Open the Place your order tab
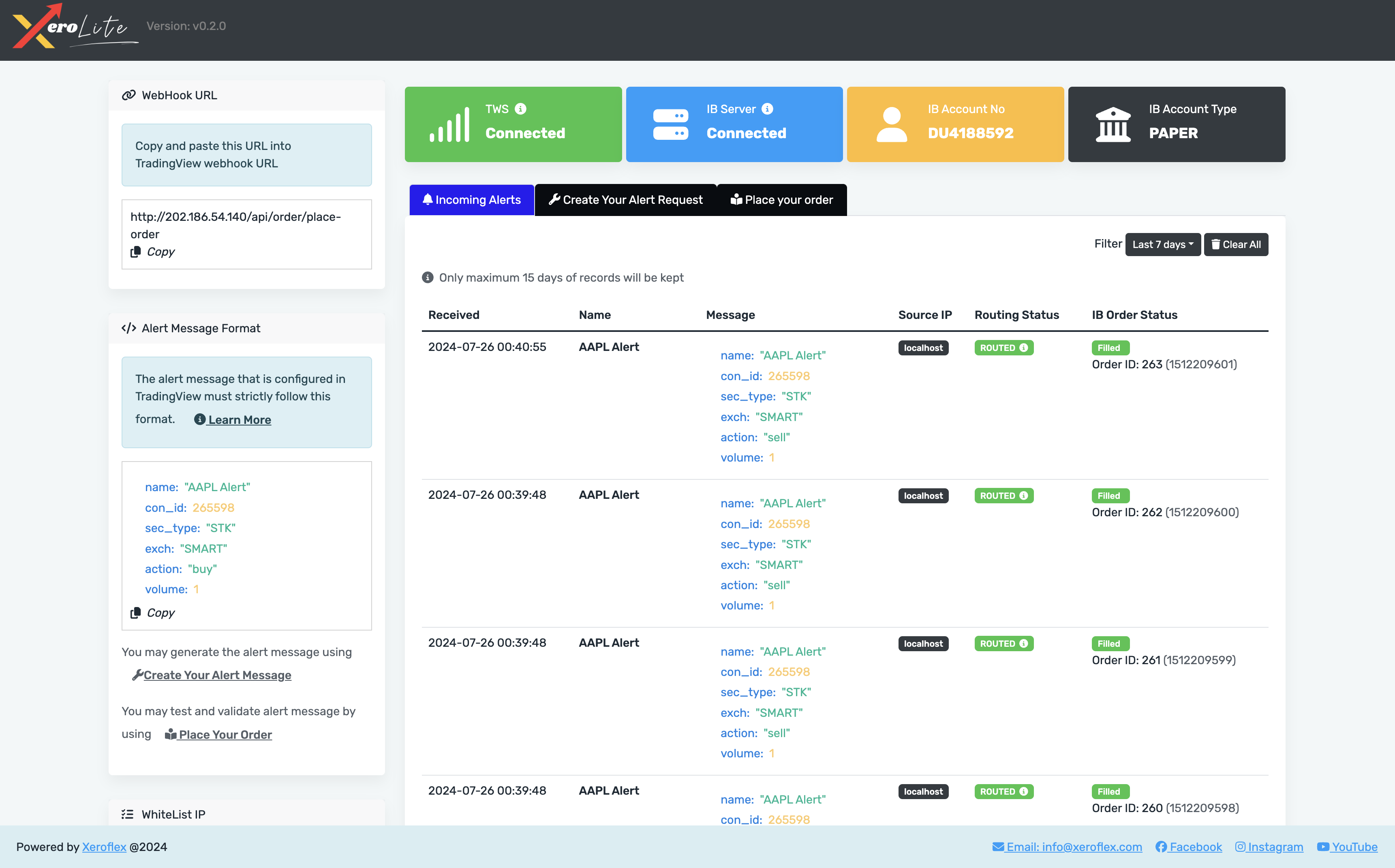Image resolution: width=1395 pixels, height=868 pixels. [781, 200]
